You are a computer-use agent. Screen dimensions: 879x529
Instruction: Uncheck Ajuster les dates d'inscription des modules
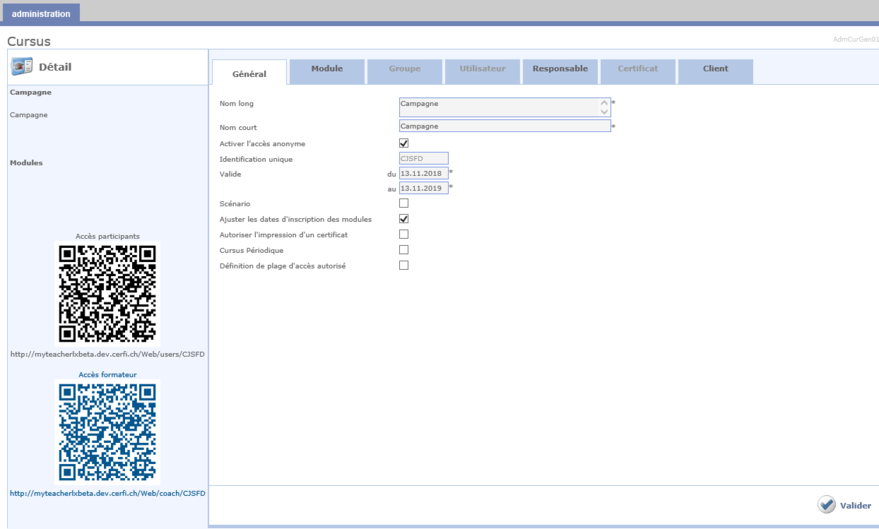point(404,218)
